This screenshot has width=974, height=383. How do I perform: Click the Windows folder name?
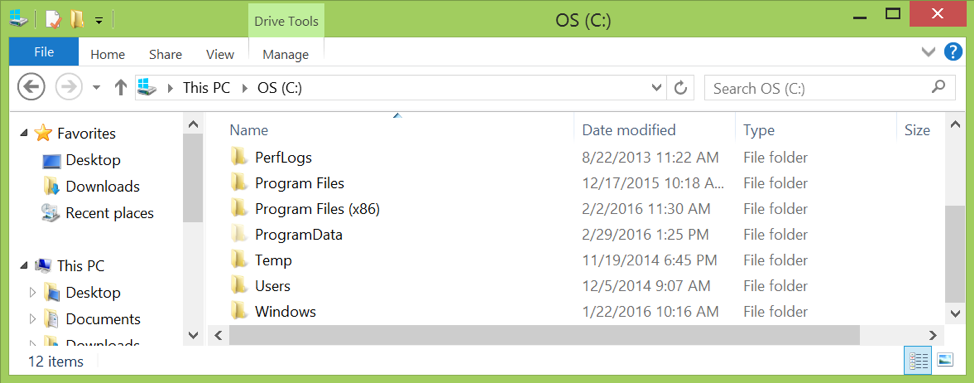pos(286,312)
